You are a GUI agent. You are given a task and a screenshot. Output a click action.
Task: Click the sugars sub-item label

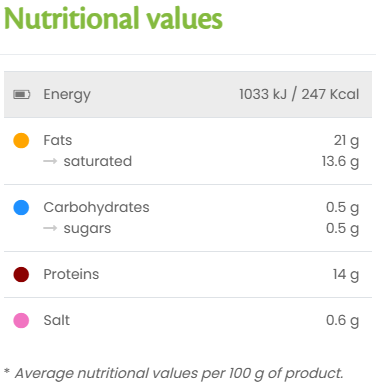87,229
